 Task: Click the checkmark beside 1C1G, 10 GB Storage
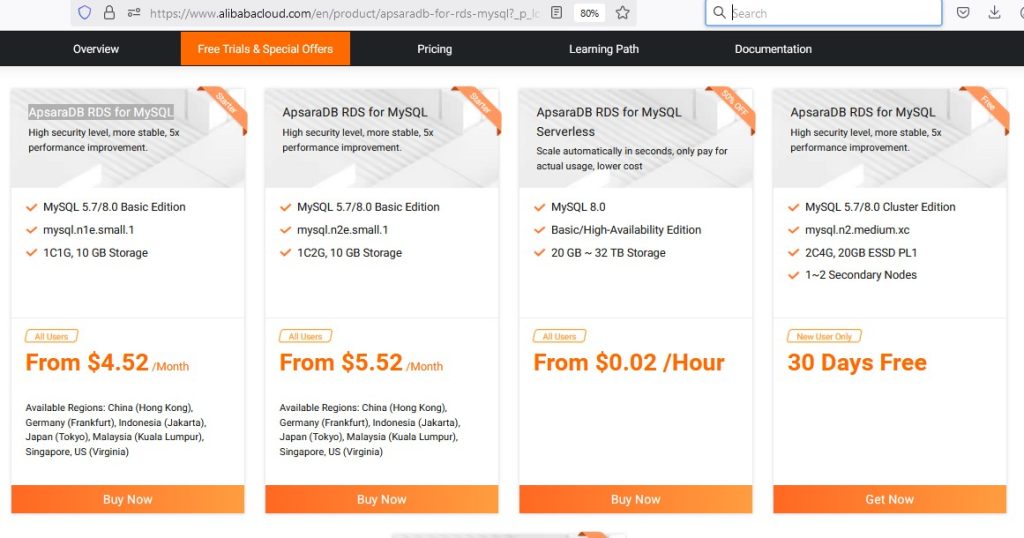click(x=31, y=253)
